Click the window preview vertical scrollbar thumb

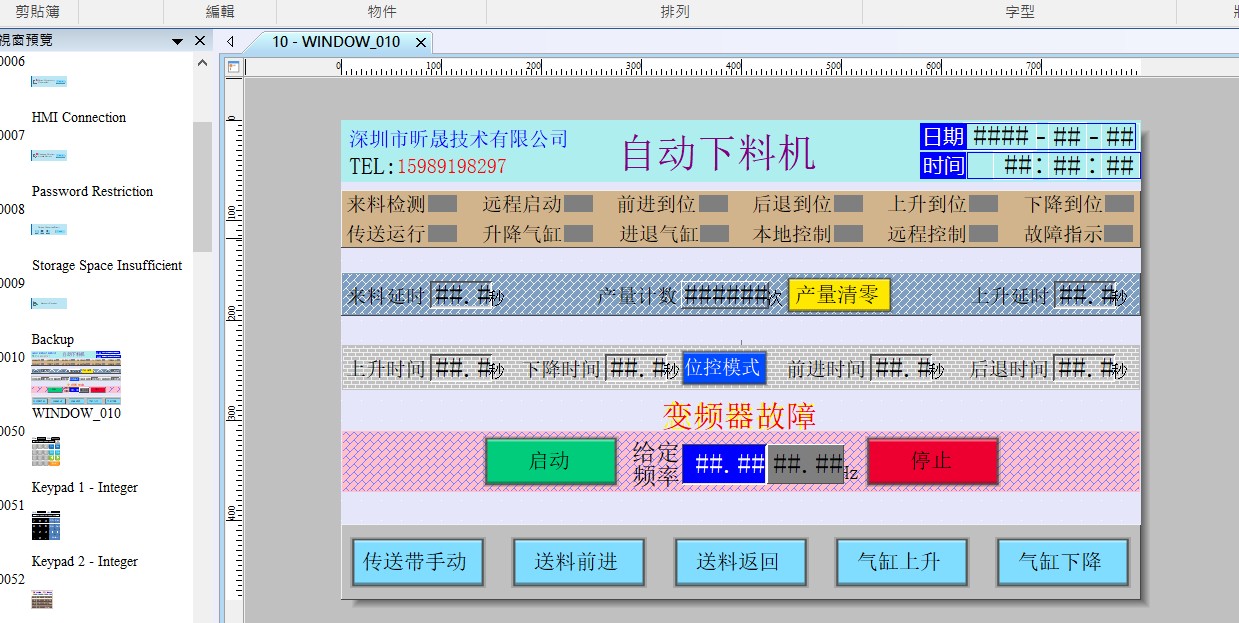(202, 185)
